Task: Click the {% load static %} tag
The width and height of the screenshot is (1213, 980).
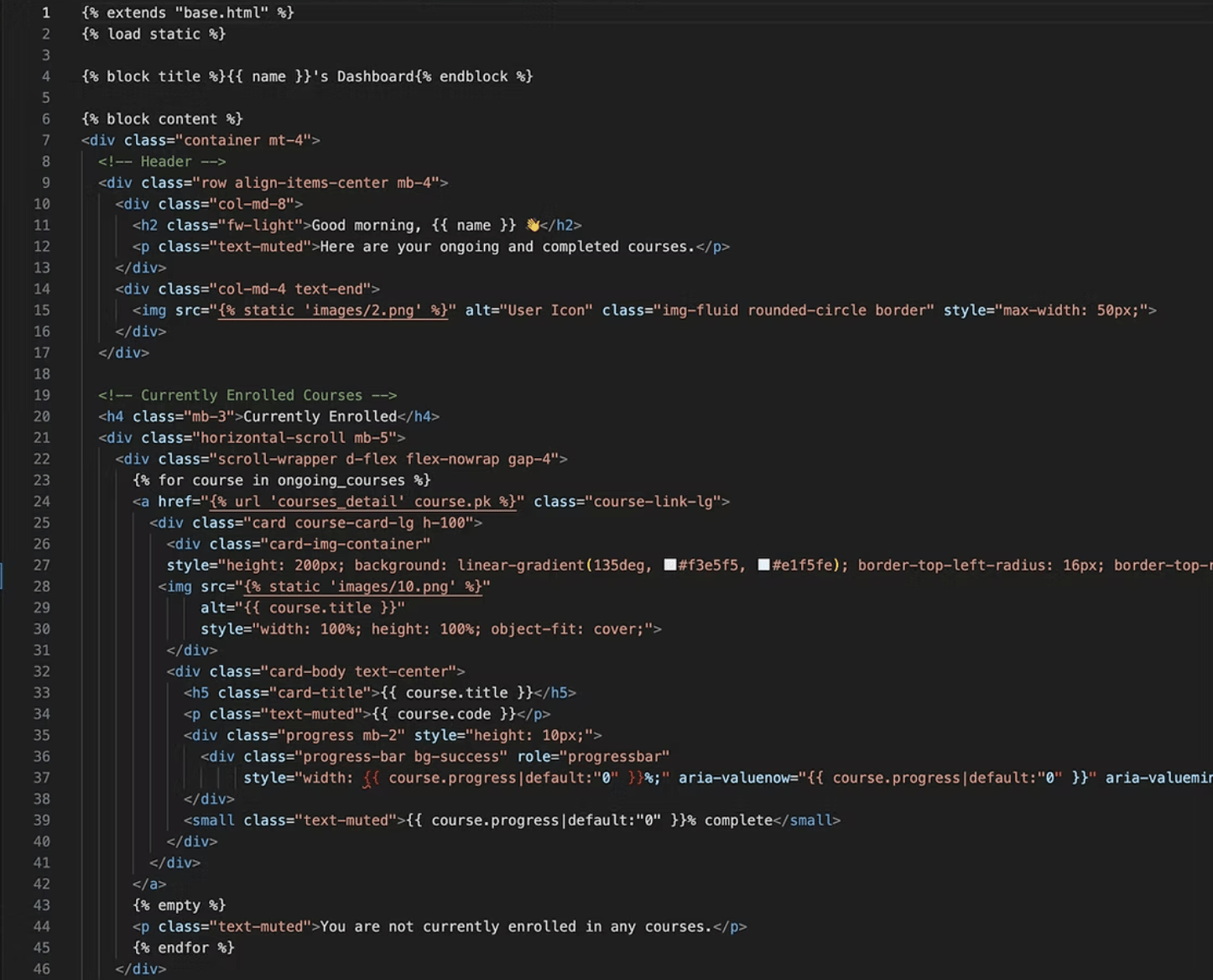Action: pyautogui.click(x=154, y=34)
